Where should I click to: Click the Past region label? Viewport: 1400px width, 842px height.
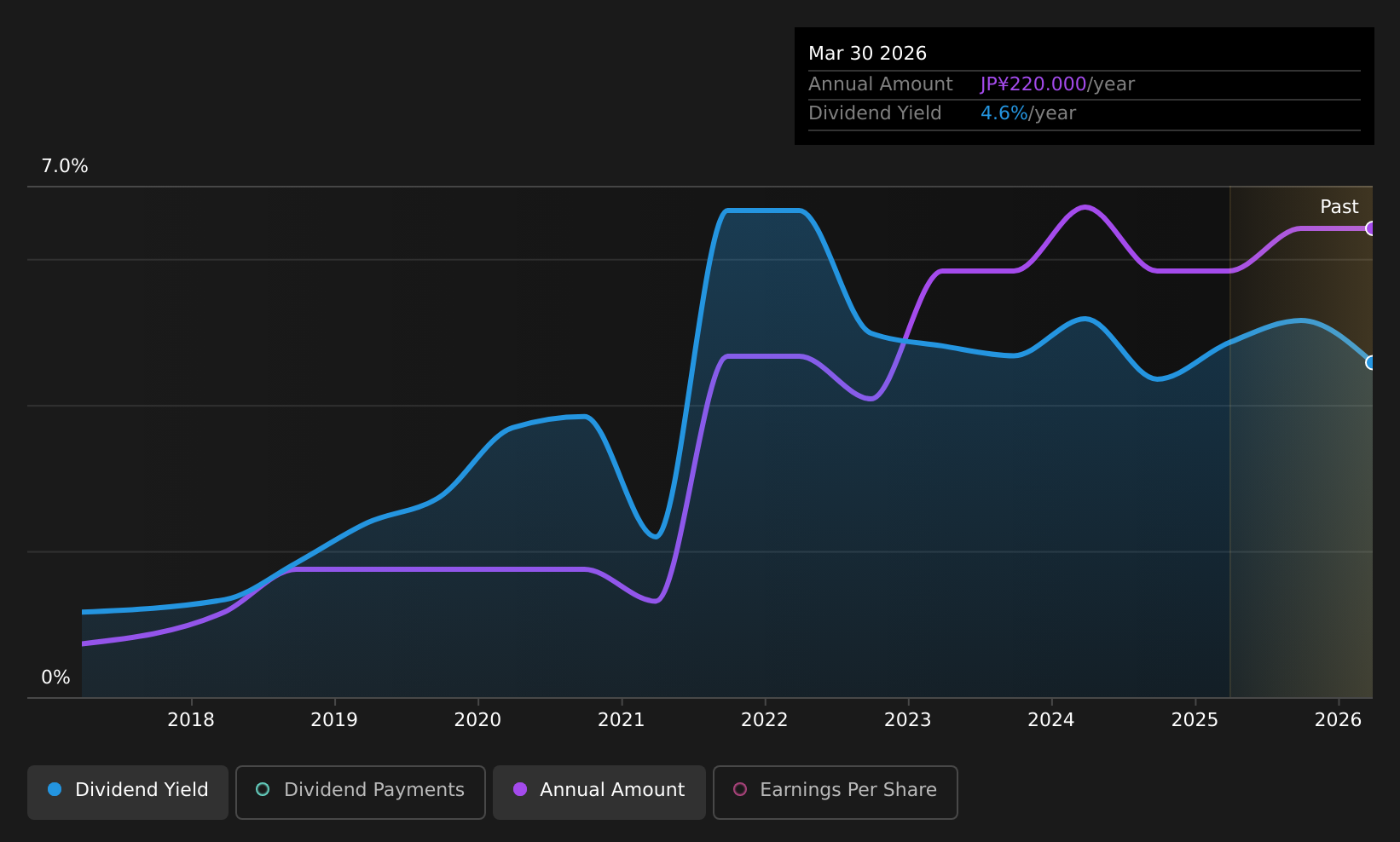click(1339, 207)
